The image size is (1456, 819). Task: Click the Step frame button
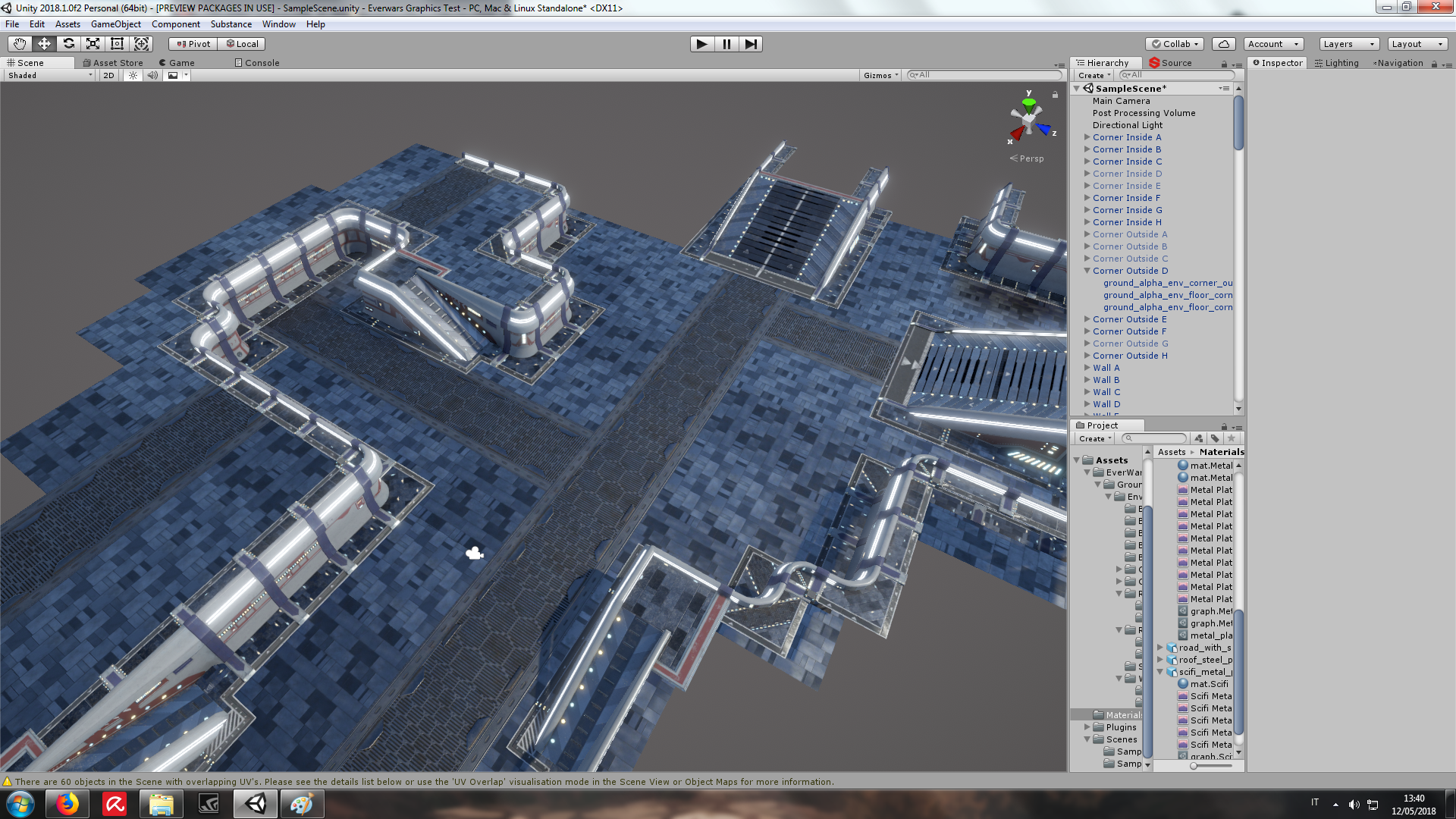(x=750, y=44)
